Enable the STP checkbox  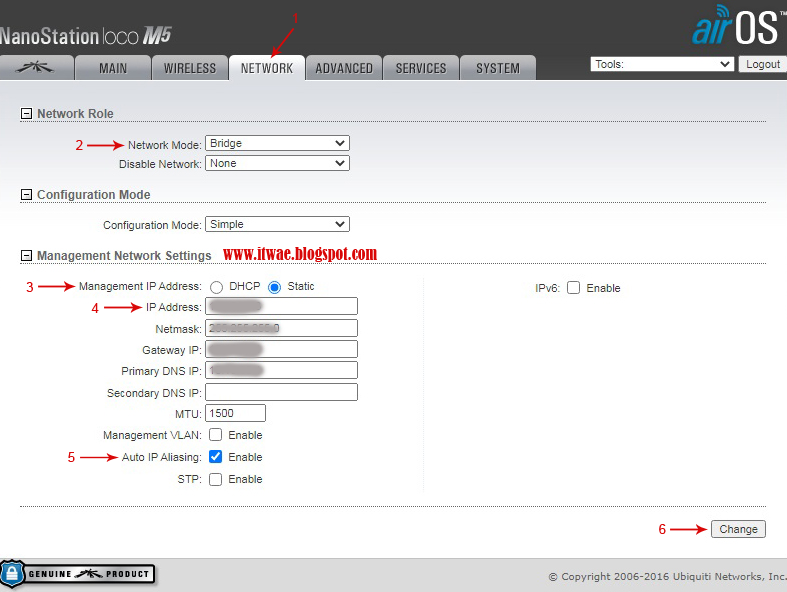pos(216,479)
